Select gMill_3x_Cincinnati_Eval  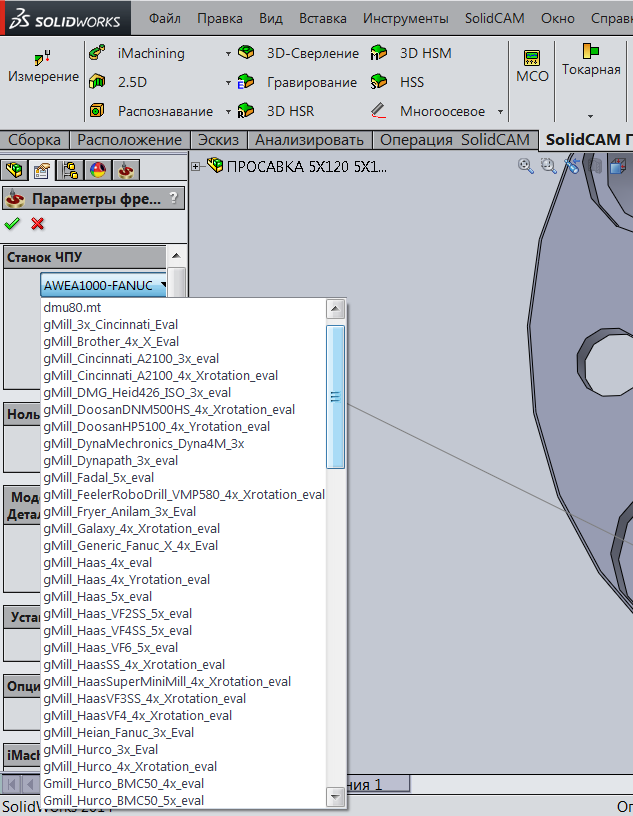(x=183, y=325)
